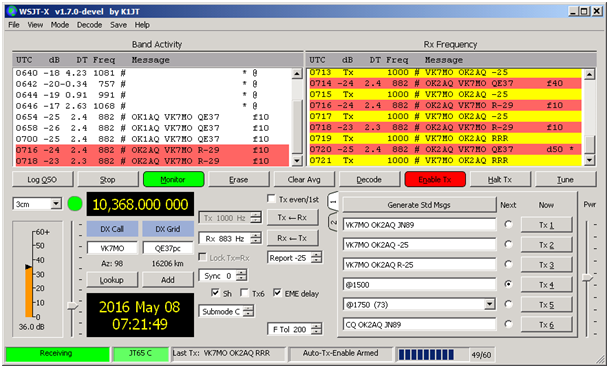Toggle the Tx even/1st checkbox
Image resolution: width=609 pixels, height=368 pixels.
271,199
